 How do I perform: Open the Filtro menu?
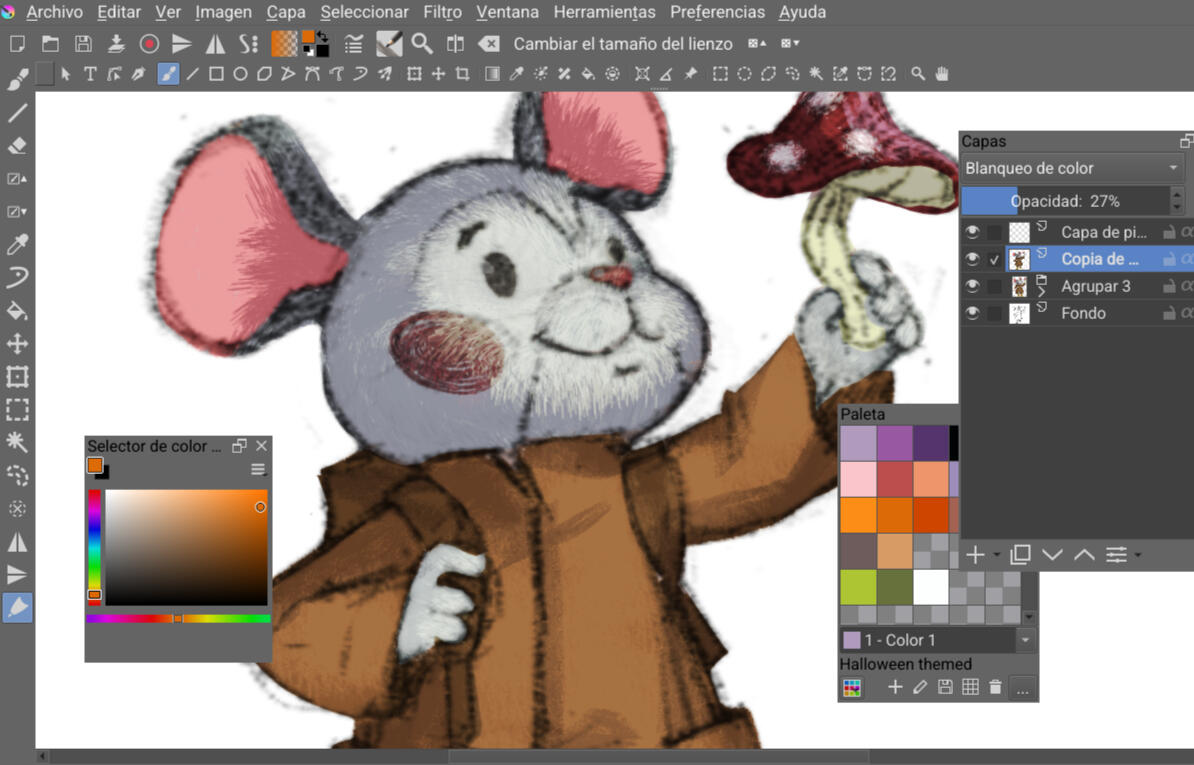(442, 12)
